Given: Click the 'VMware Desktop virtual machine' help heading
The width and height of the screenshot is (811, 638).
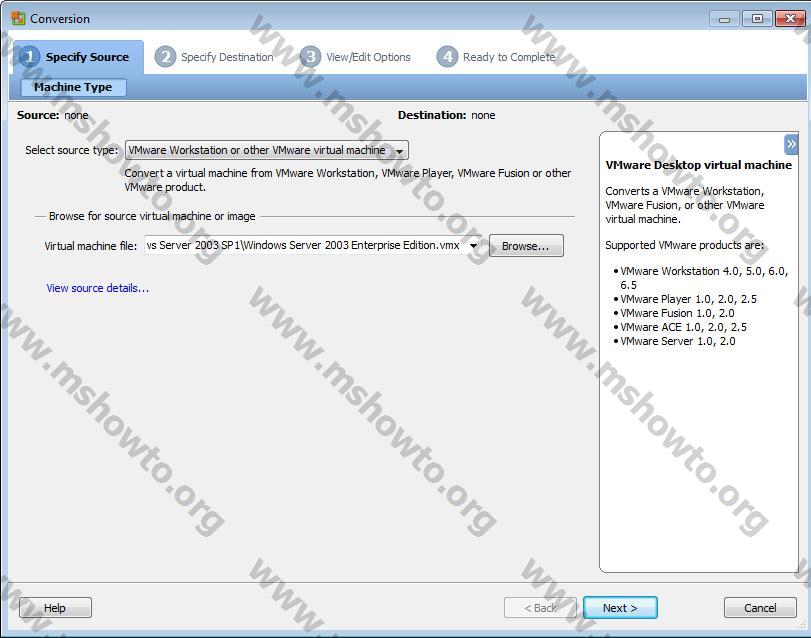Looking at the screenshot, I should tap(698, 165).
